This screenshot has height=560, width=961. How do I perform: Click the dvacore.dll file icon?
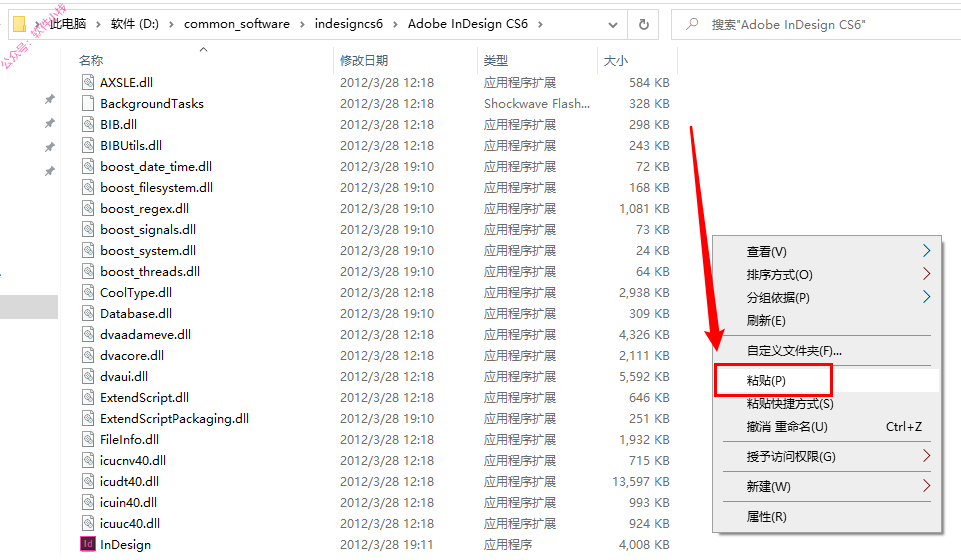pos(88,355)
